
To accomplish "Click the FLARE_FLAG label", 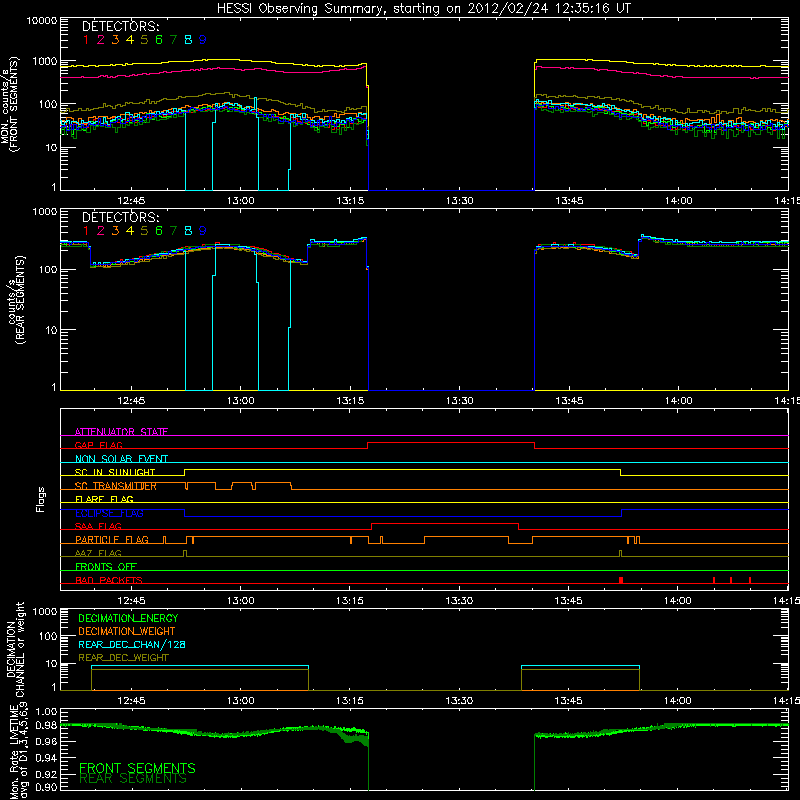I will [x=104, y=499].
